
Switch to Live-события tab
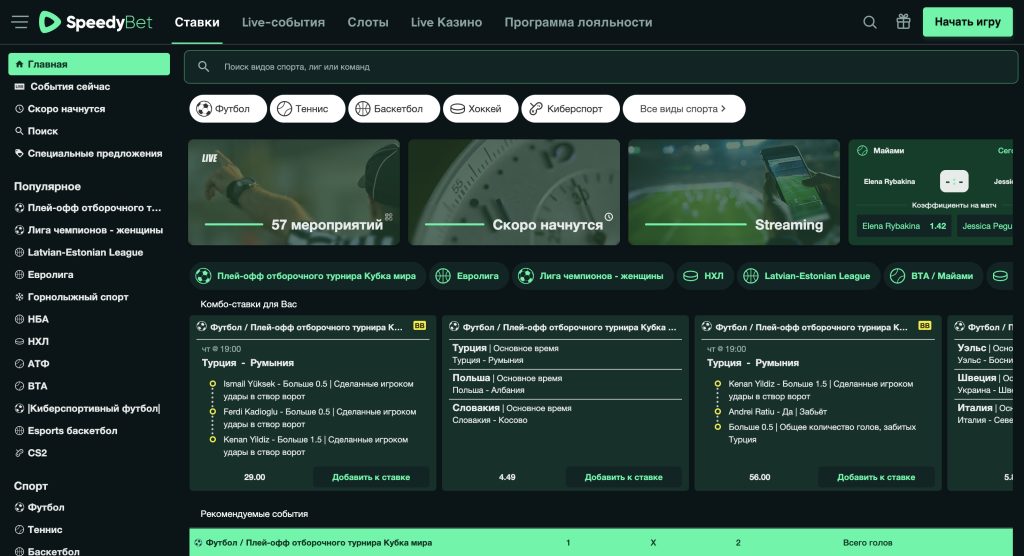click(x=283, y=22)
